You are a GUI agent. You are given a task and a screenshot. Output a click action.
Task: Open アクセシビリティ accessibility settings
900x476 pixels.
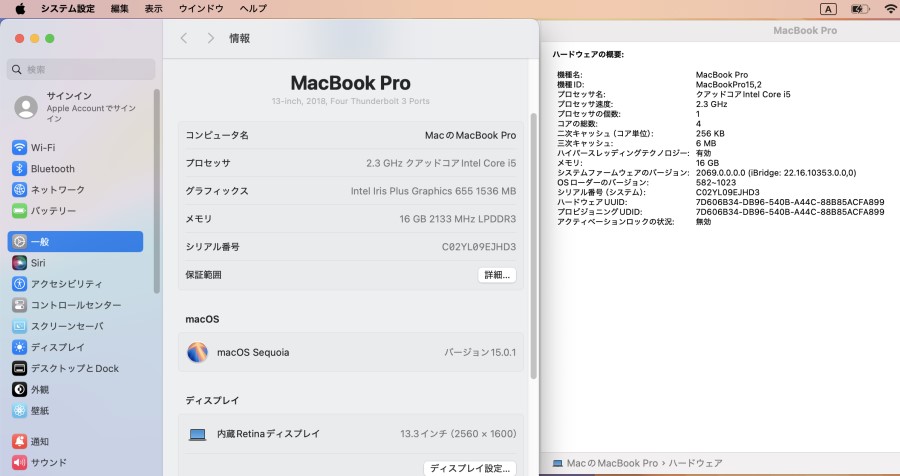(75, 284)
